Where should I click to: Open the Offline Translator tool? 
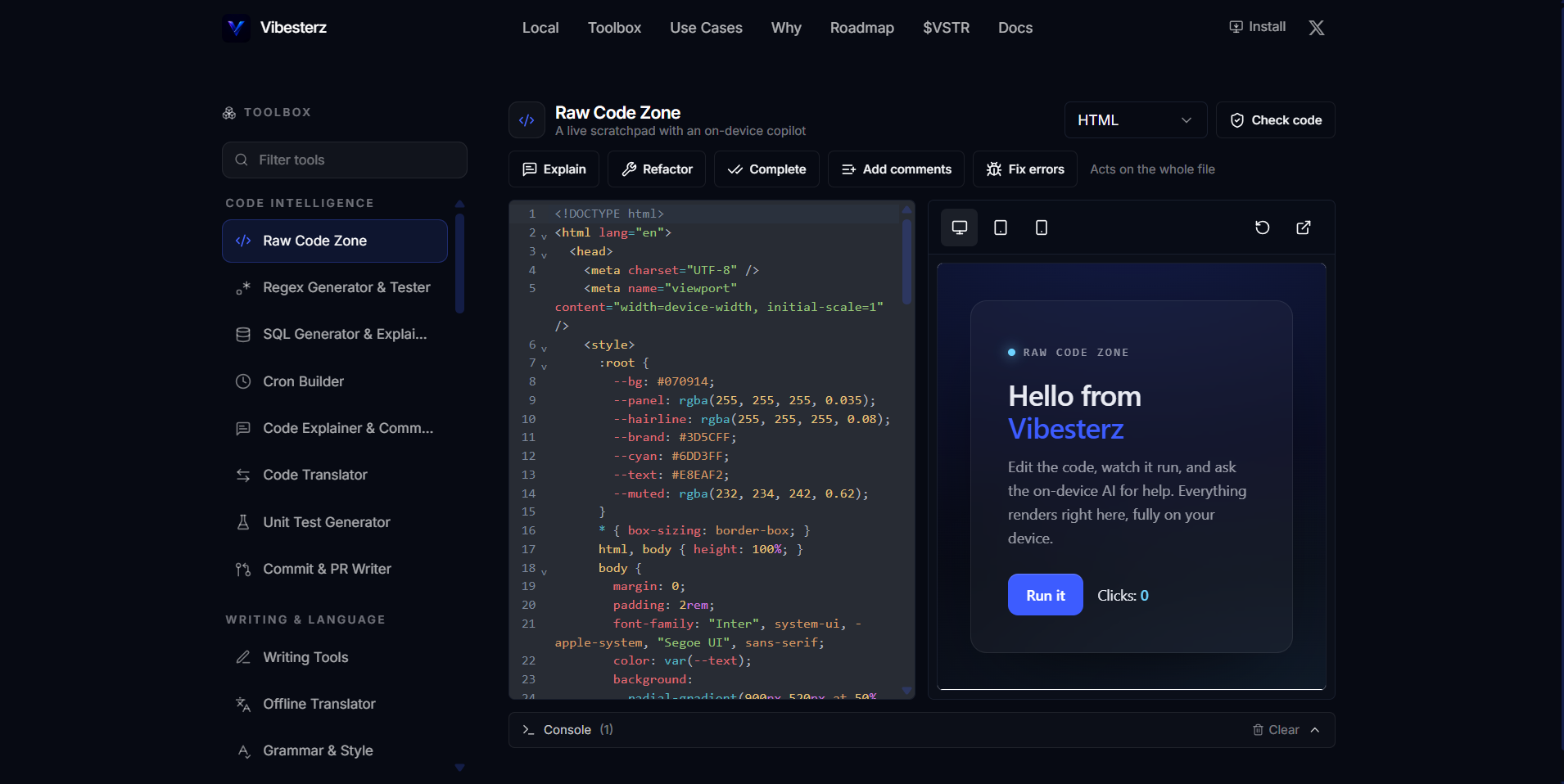(335, 704)
